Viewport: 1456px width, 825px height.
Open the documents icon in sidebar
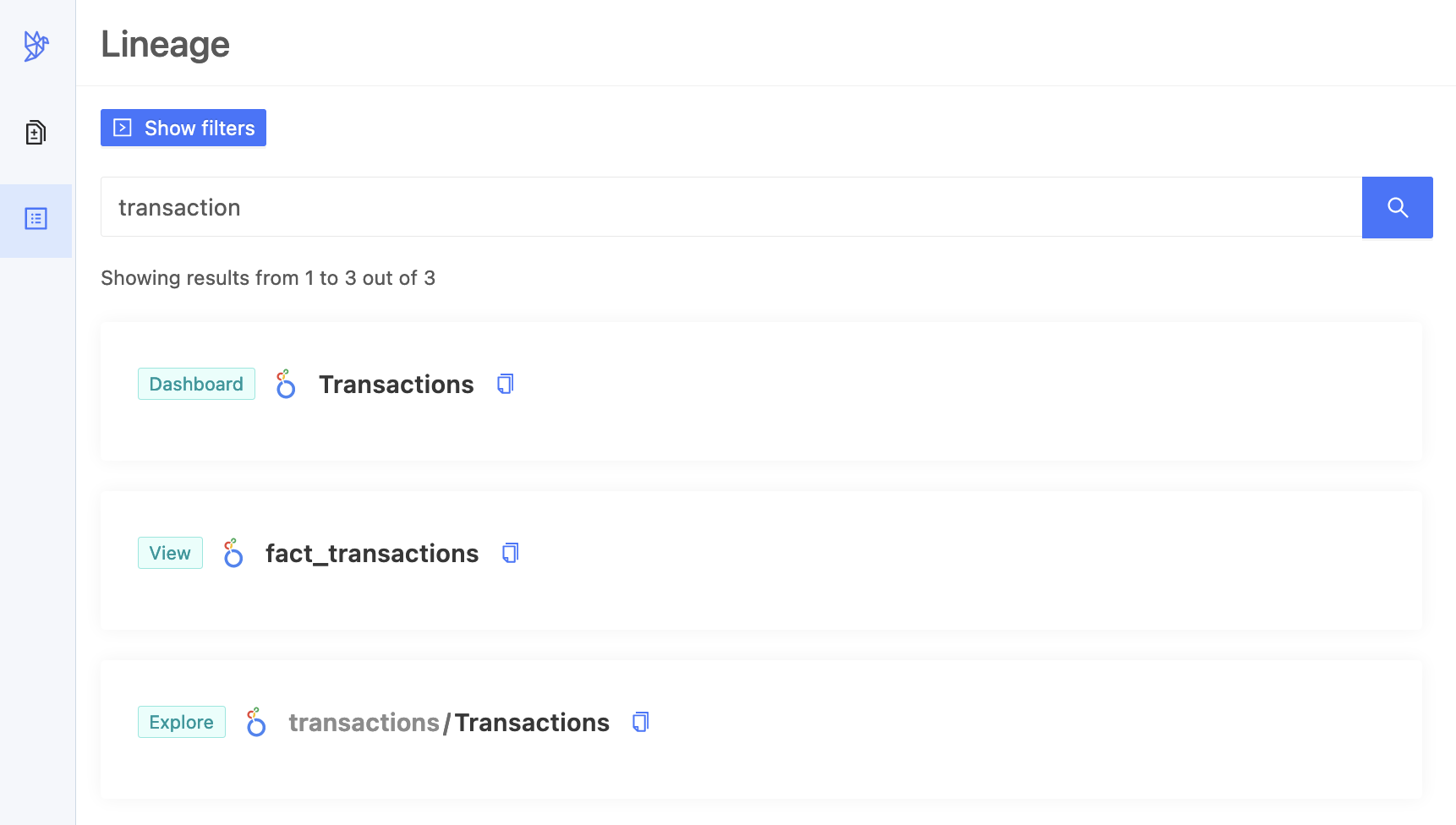point(36,132)
